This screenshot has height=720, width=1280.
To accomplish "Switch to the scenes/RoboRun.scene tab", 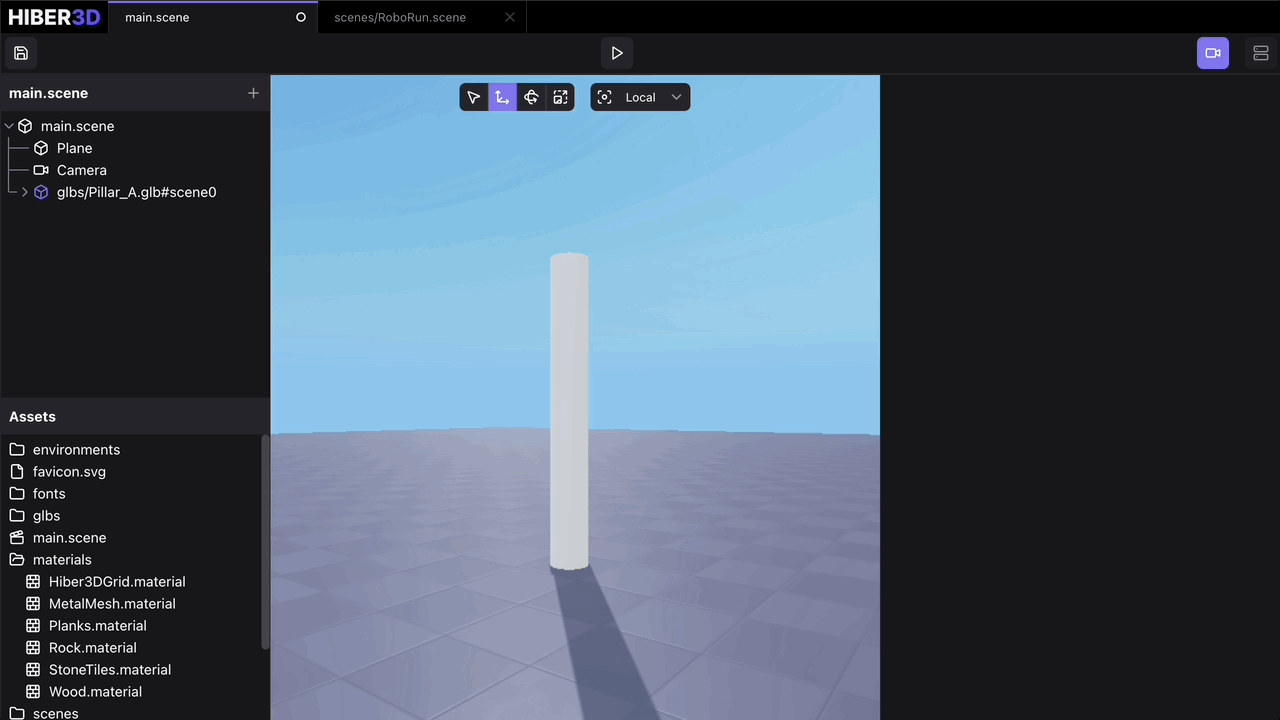I will (400, 17).
